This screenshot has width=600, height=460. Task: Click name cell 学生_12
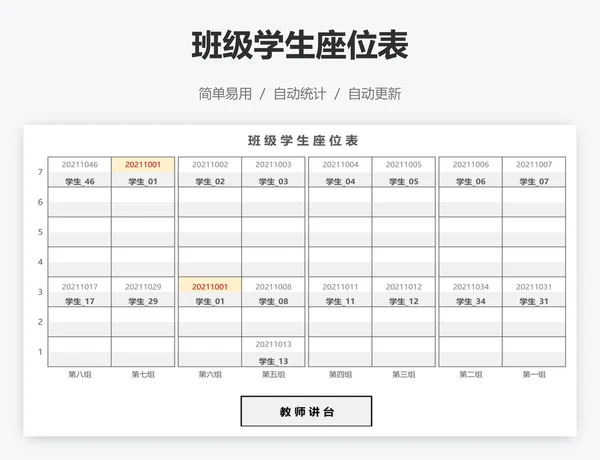point(404,301)
